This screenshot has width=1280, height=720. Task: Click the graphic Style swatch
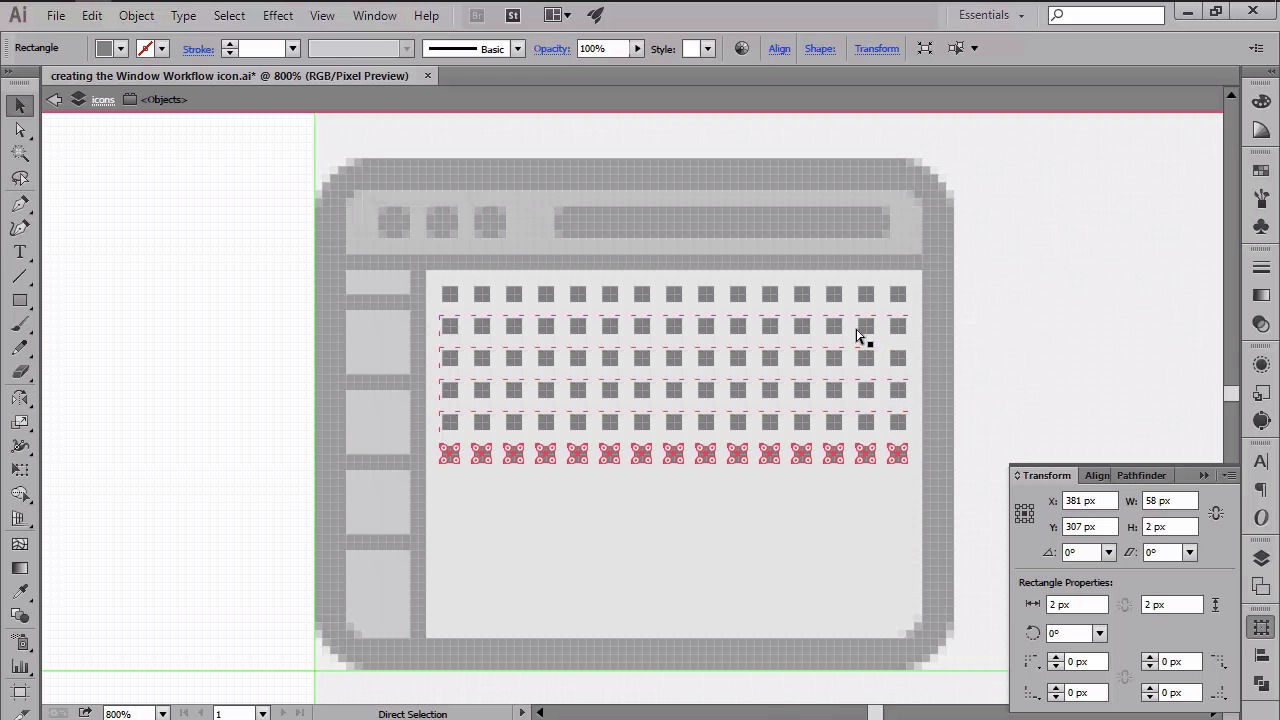pos(691,48)
